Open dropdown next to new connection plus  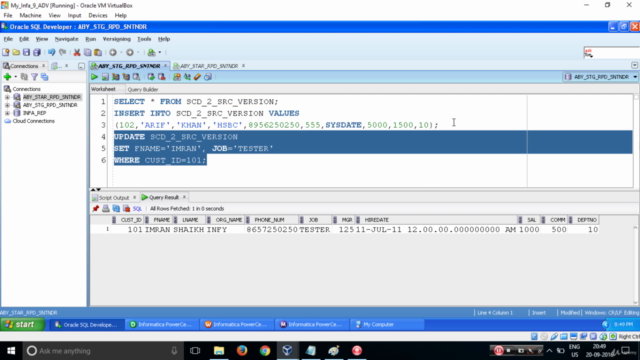[16, 77]
